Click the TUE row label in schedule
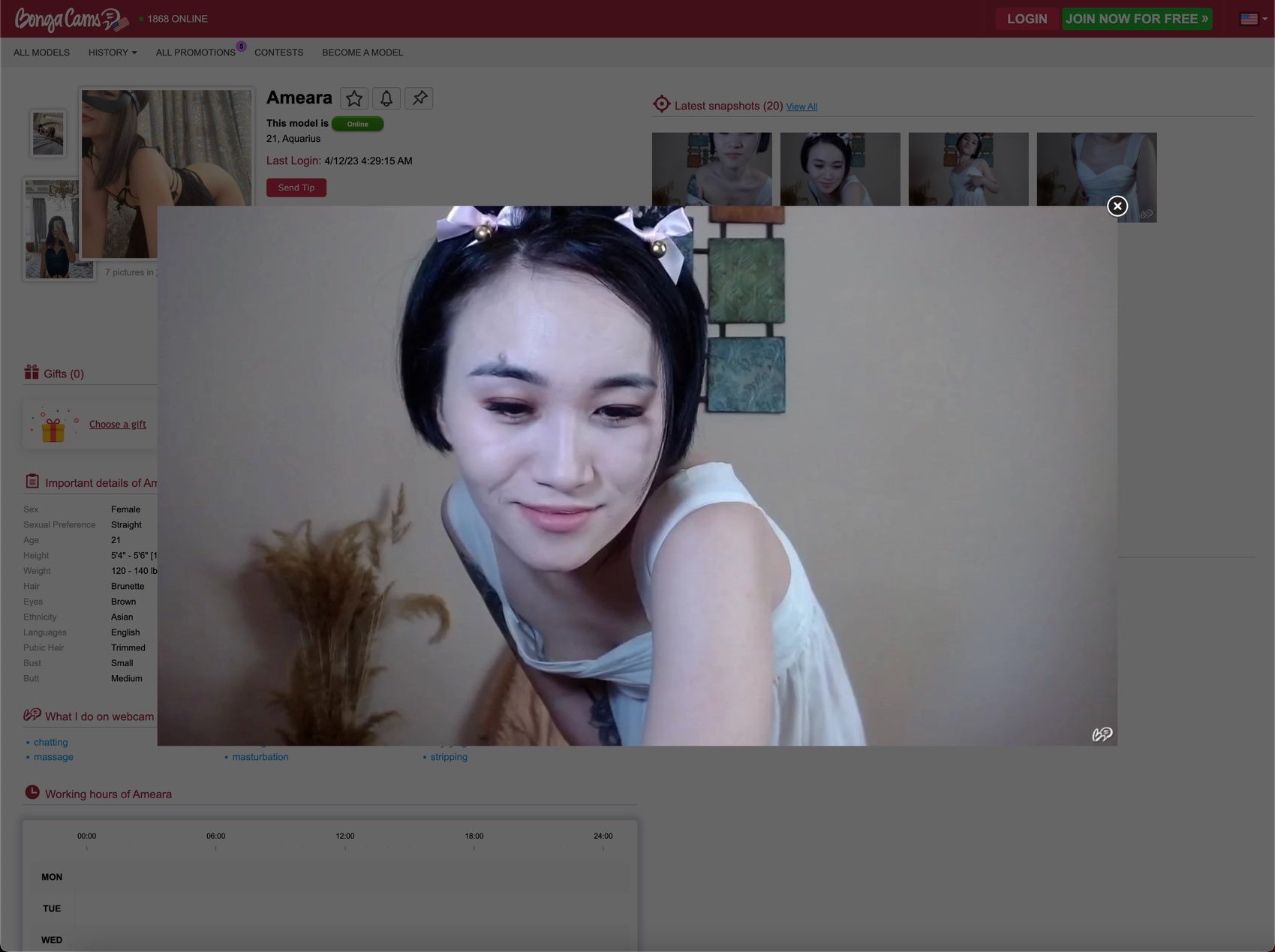This screenshot has width=1275, height=952. pyautogui.click(x=52, y=908)
